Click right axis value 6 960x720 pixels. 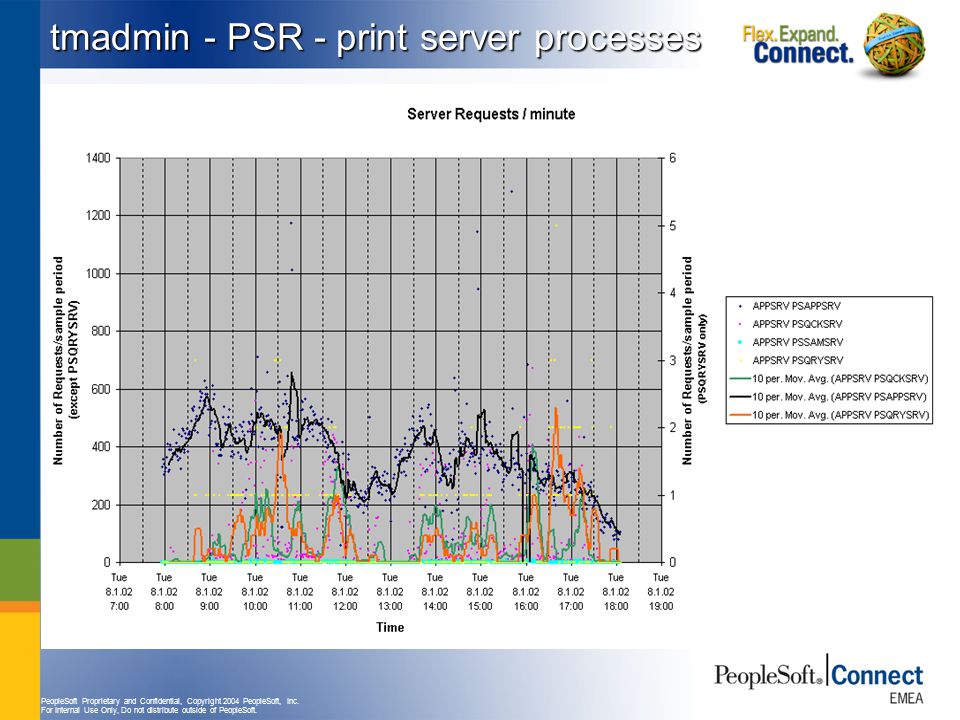(672, 158)
